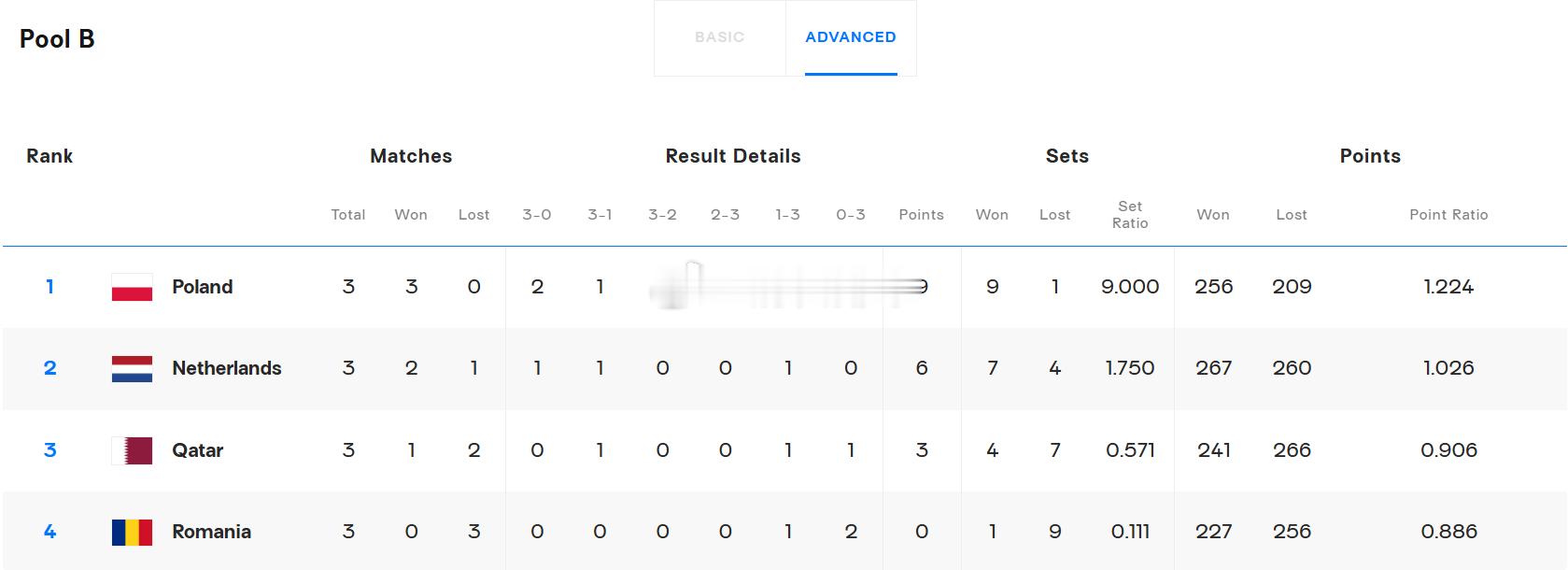Click the Point Ratio column header
This screenshot has width=1568, height=570.
point(1448,215)
